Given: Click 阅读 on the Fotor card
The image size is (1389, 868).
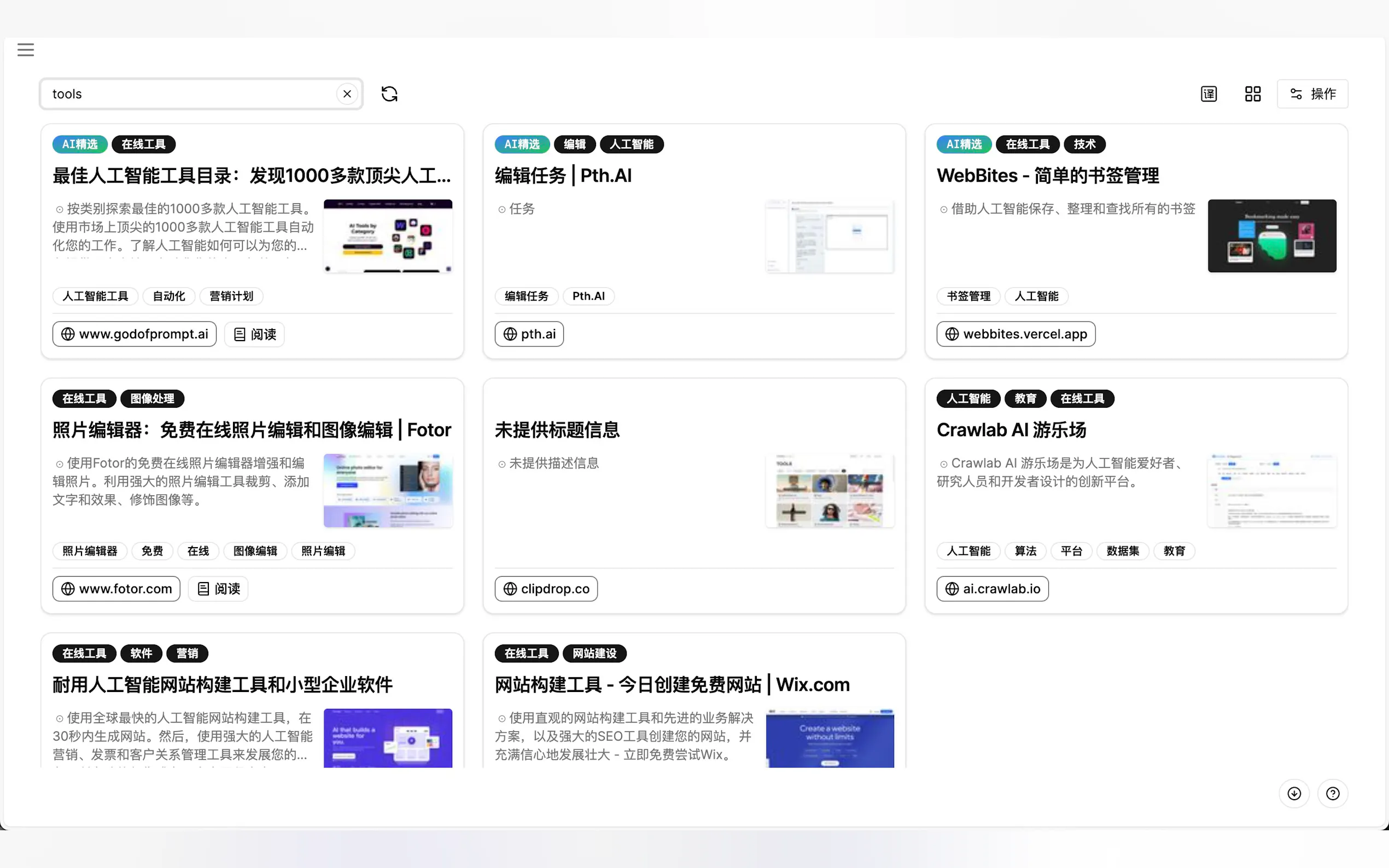Looking at the screenshot, I should [218, 589].
